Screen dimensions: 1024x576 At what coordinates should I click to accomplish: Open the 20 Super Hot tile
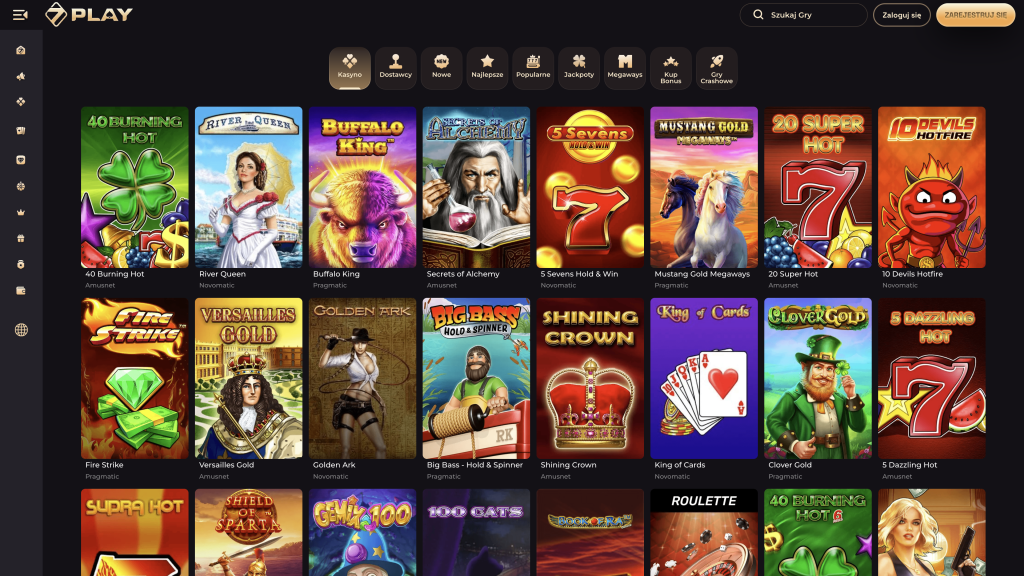coord(818,187)
